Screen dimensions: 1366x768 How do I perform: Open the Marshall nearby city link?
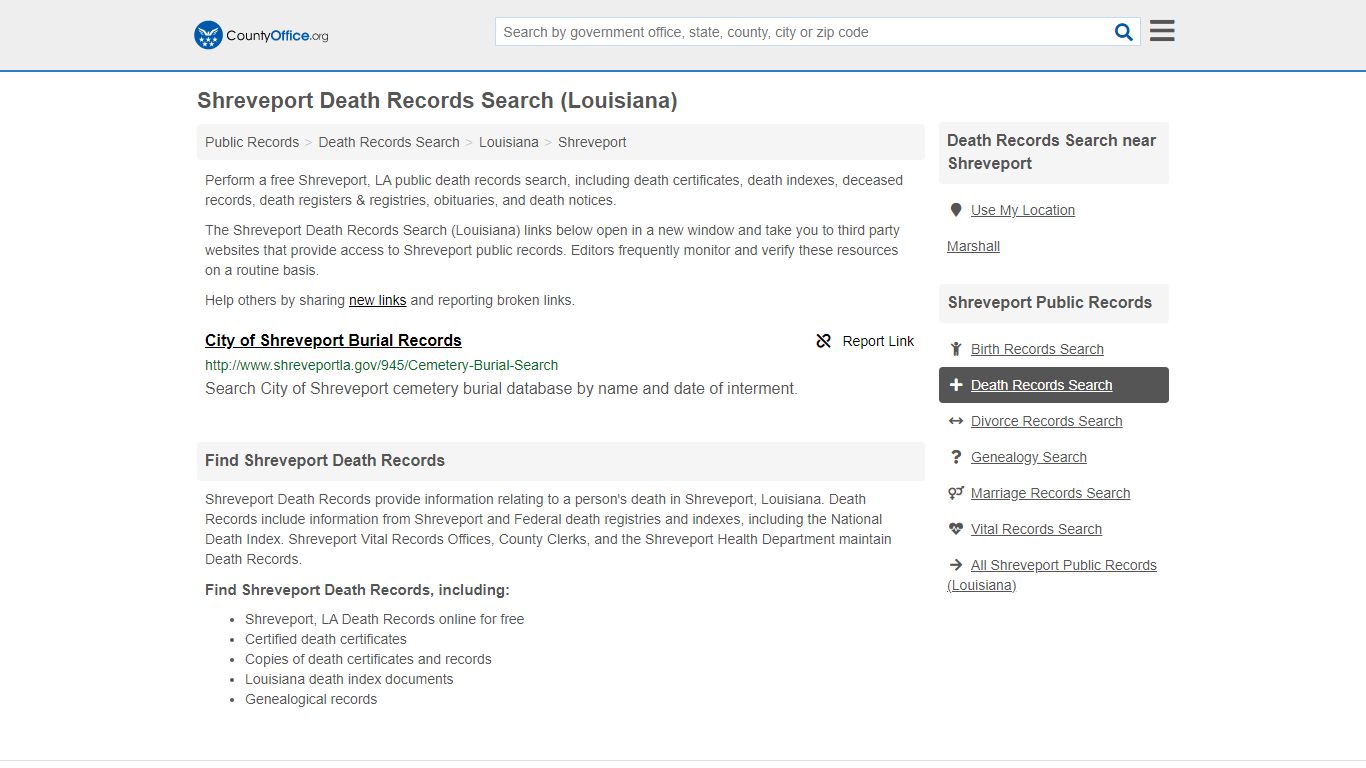click(x=973, y=246)
